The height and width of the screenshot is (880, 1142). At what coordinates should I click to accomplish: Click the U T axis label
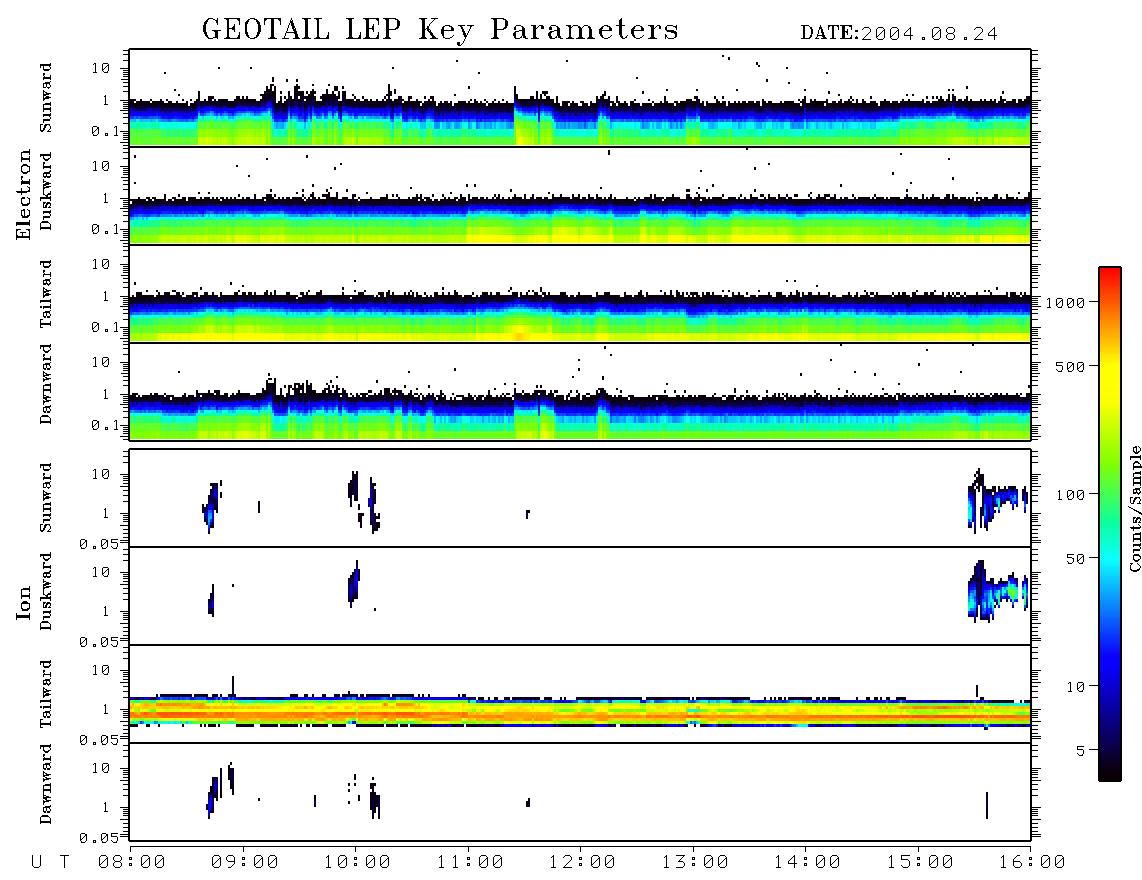(x=50, y=862)
